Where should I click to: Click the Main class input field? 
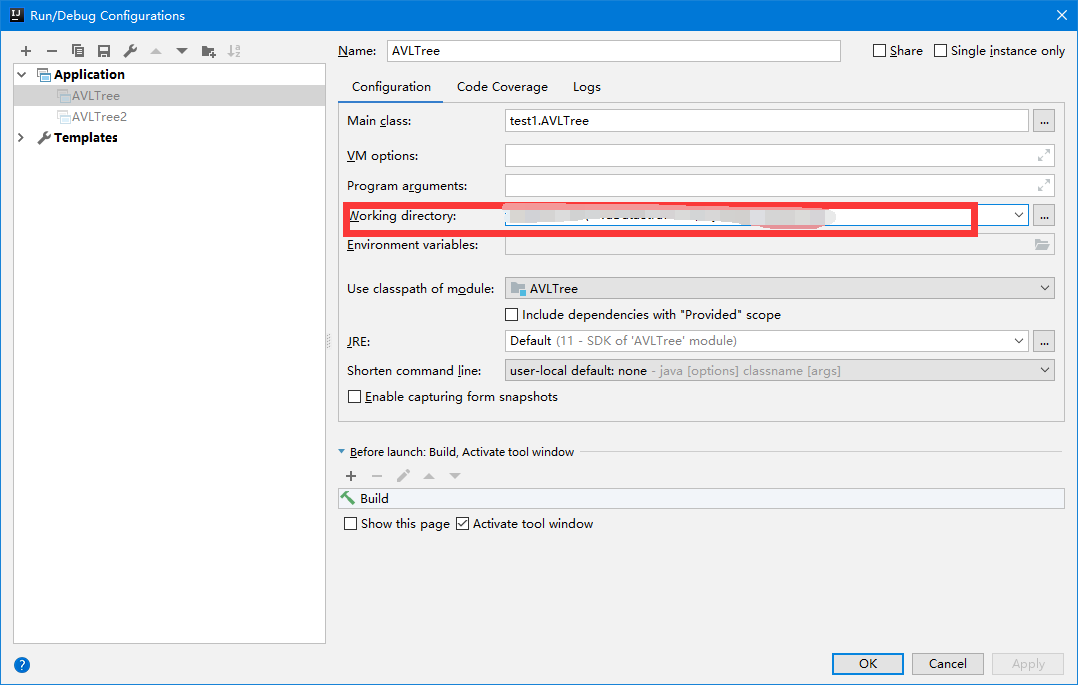coord(767,121)
